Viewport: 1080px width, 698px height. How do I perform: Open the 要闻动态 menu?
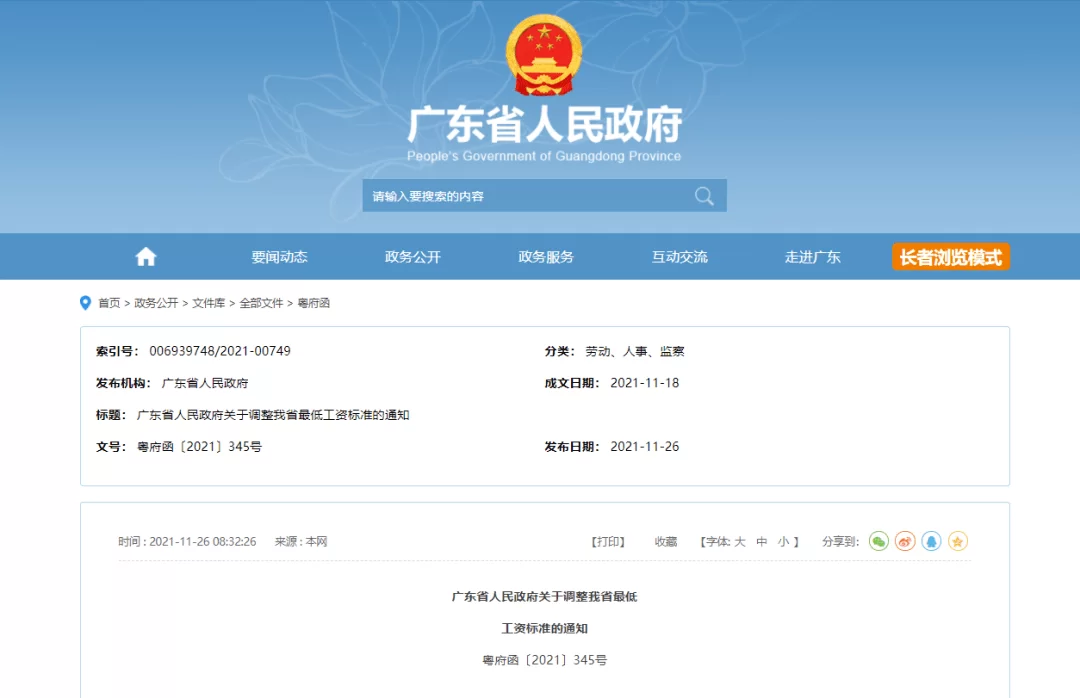(x=279, y=257)
